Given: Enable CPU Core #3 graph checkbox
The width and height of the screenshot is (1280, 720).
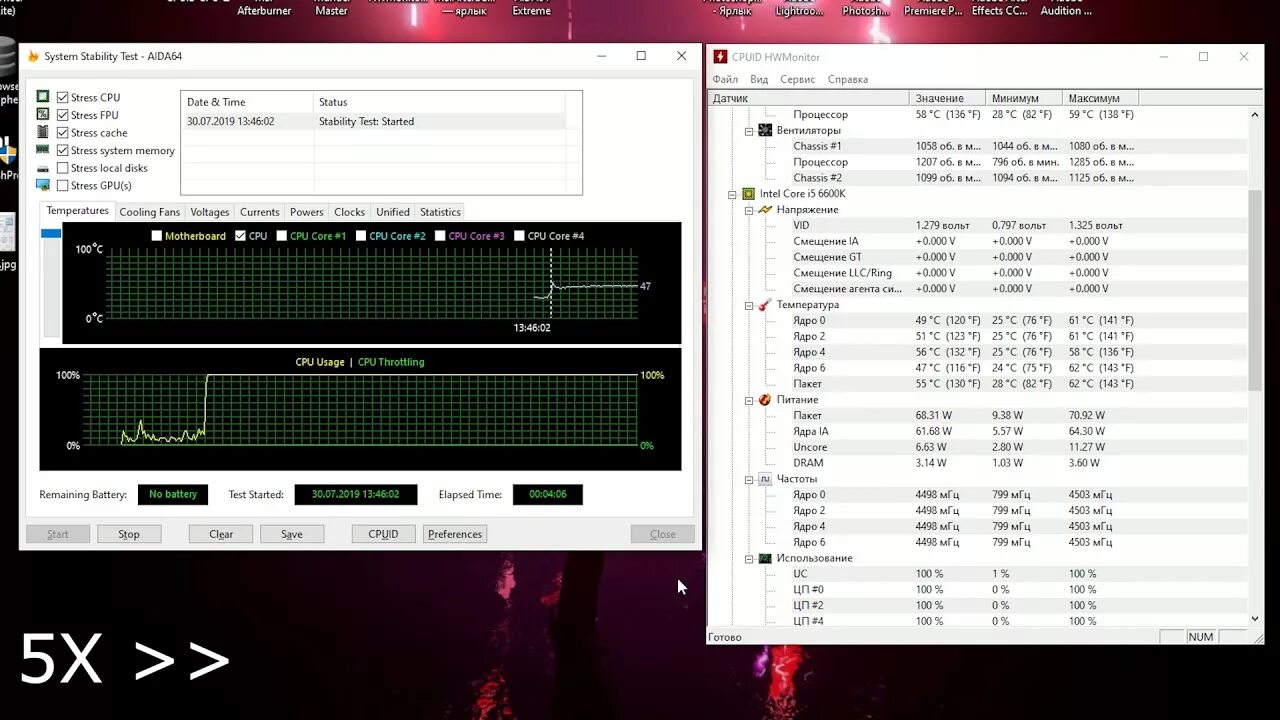Looking at the screenshot, I should [440, 236].
